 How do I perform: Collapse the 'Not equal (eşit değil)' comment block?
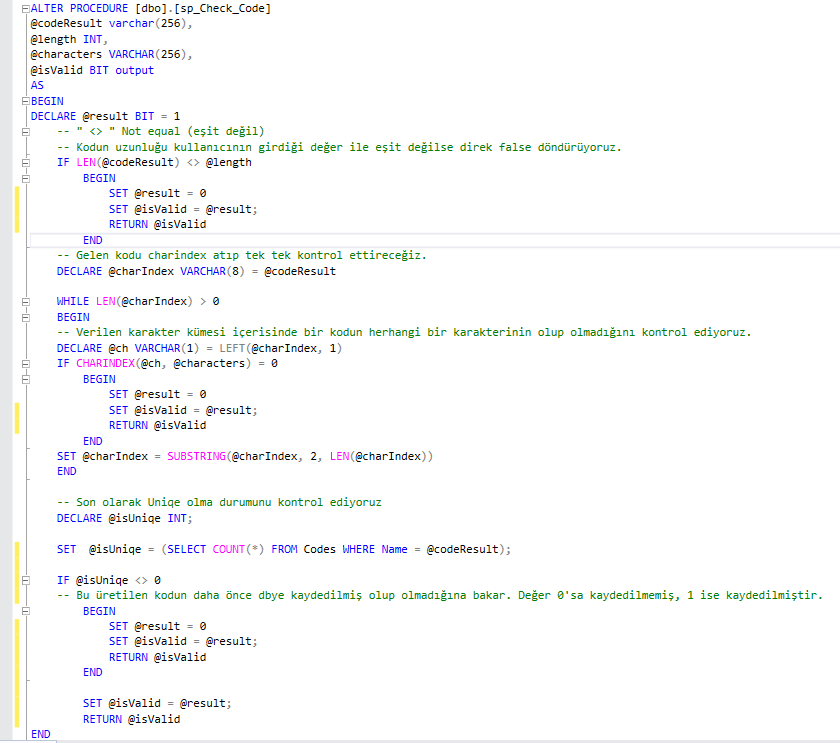pyautogui.click(x=25, y=132)
